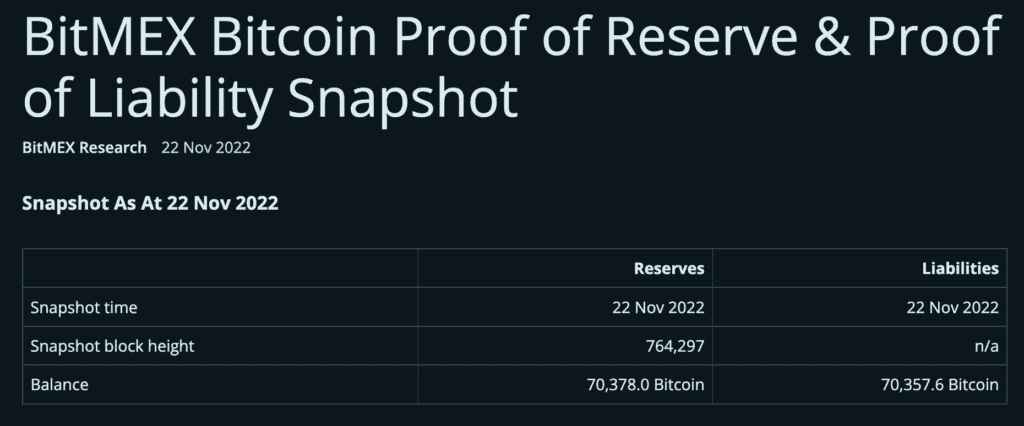Click the "n/a" Liabilities block height cell

[x=984, y=346]
